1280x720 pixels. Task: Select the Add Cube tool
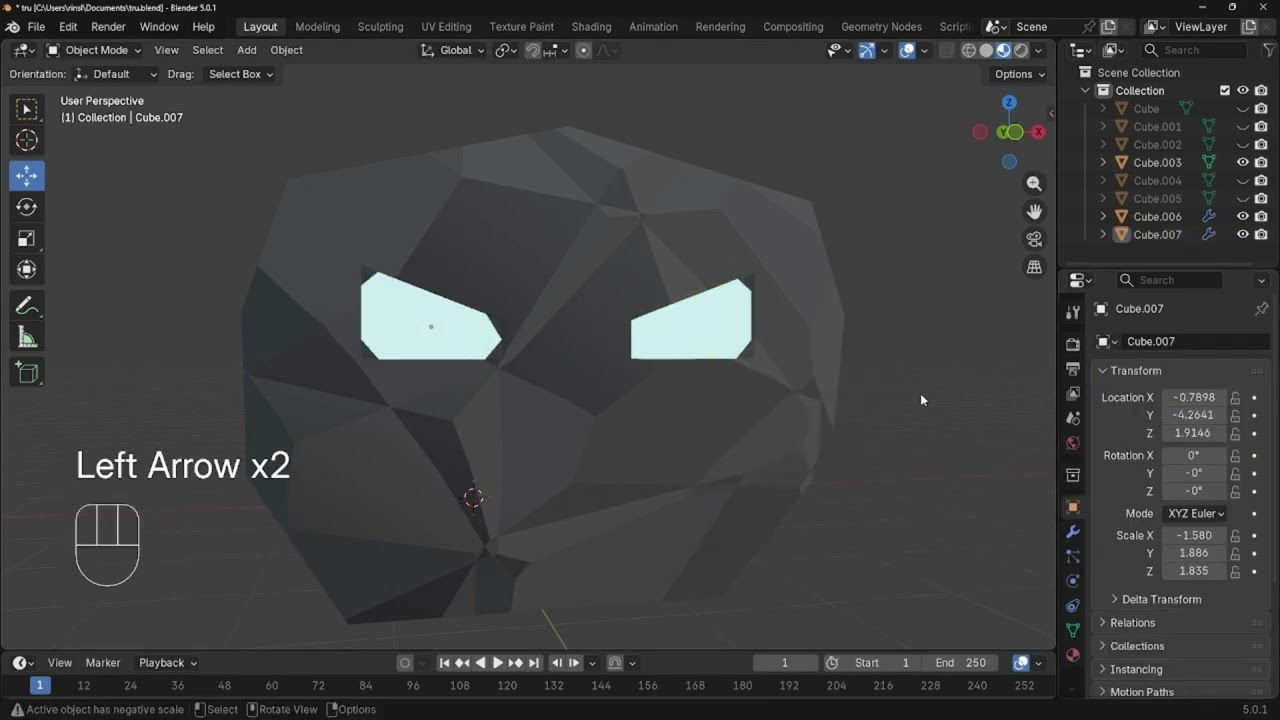tap(27, 373)
